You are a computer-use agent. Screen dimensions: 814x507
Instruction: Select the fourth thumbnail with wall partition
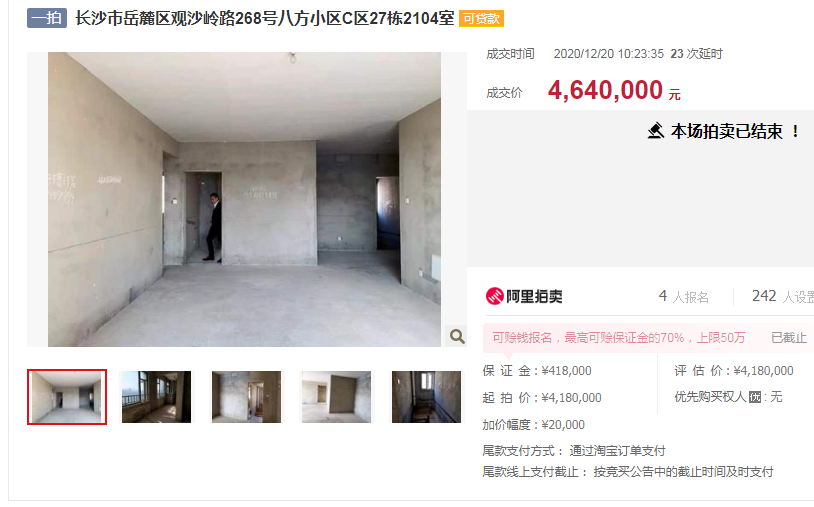pos(336,397)
